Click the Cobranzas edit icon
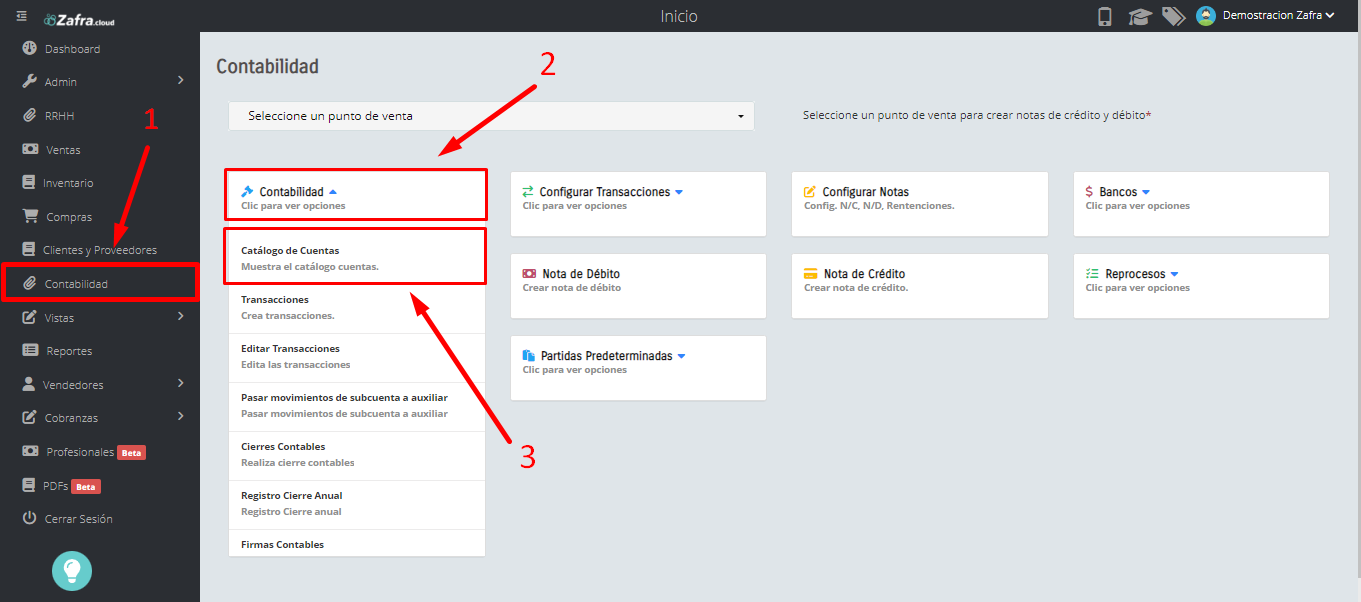 [x=29, y=417]
